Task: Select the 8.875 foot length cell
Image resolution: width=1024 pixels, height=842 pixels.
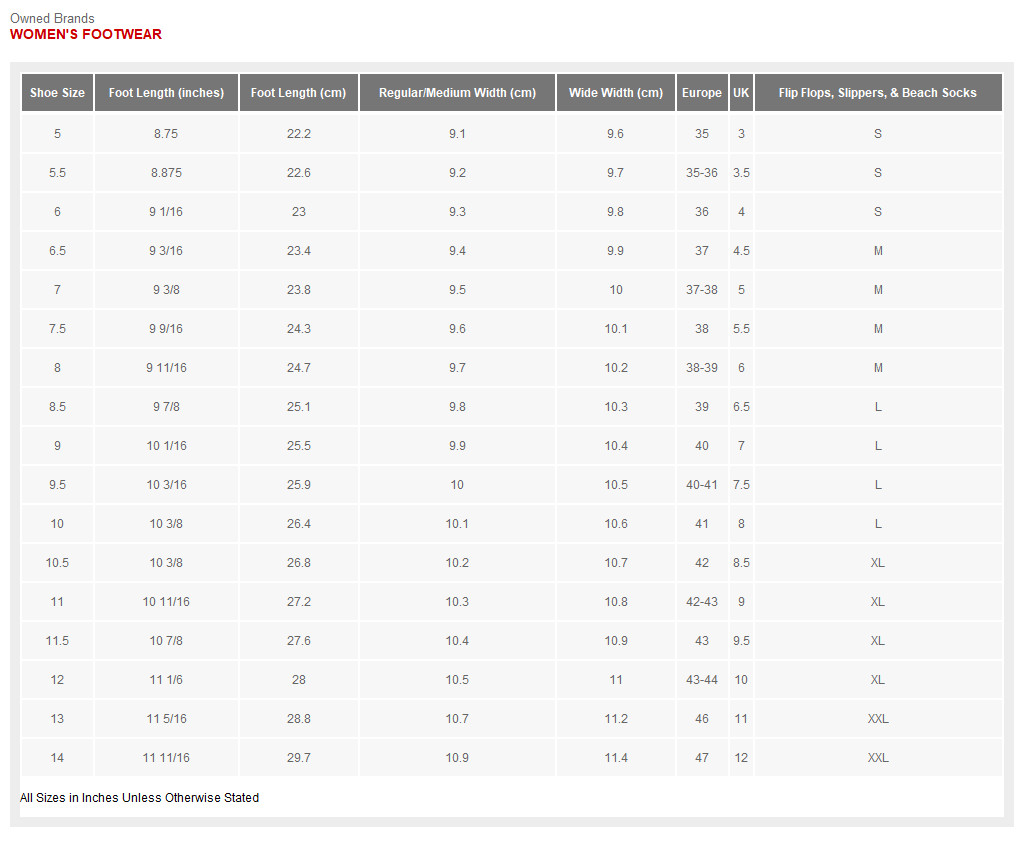Action: [167, 172]
